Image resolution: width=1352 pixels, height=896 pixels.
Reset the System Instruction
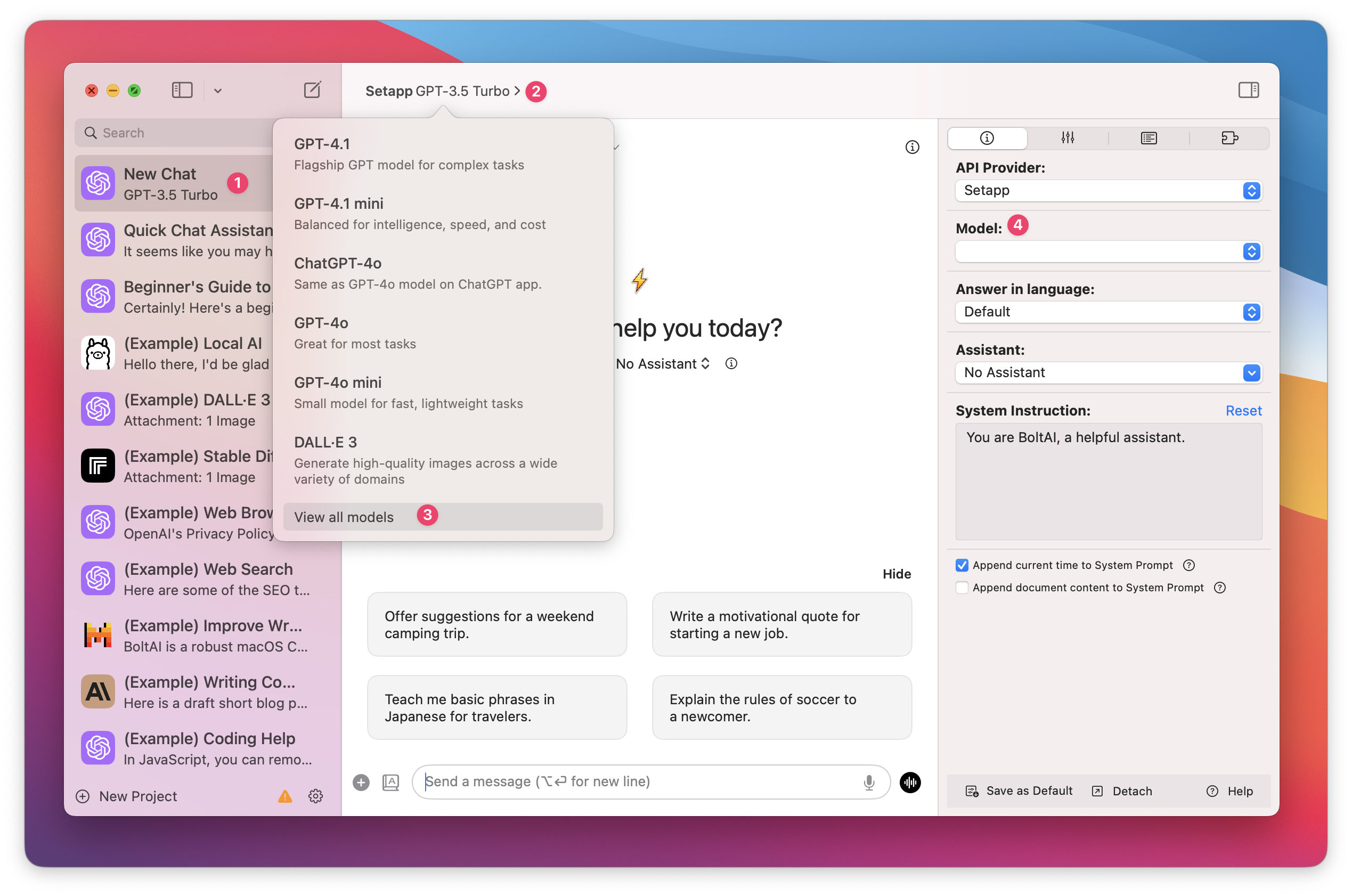[x=1243, y=410]
